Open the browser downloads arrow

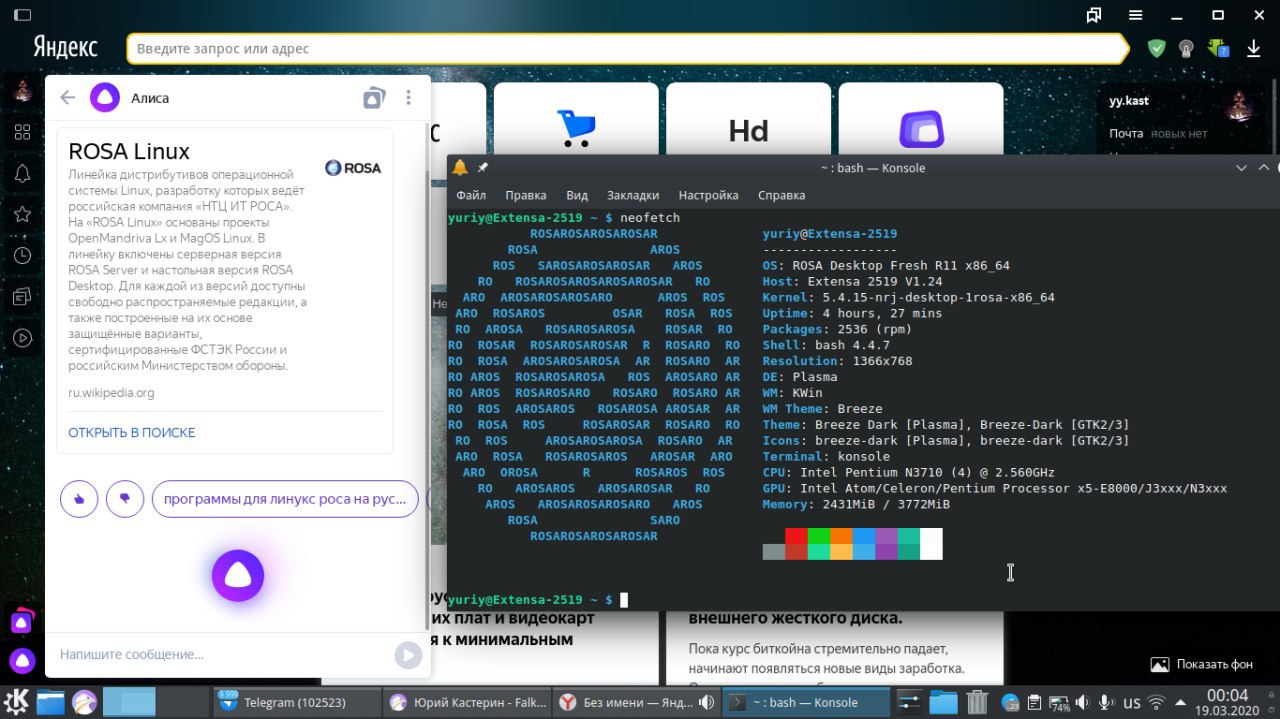tap(1253, 48)
